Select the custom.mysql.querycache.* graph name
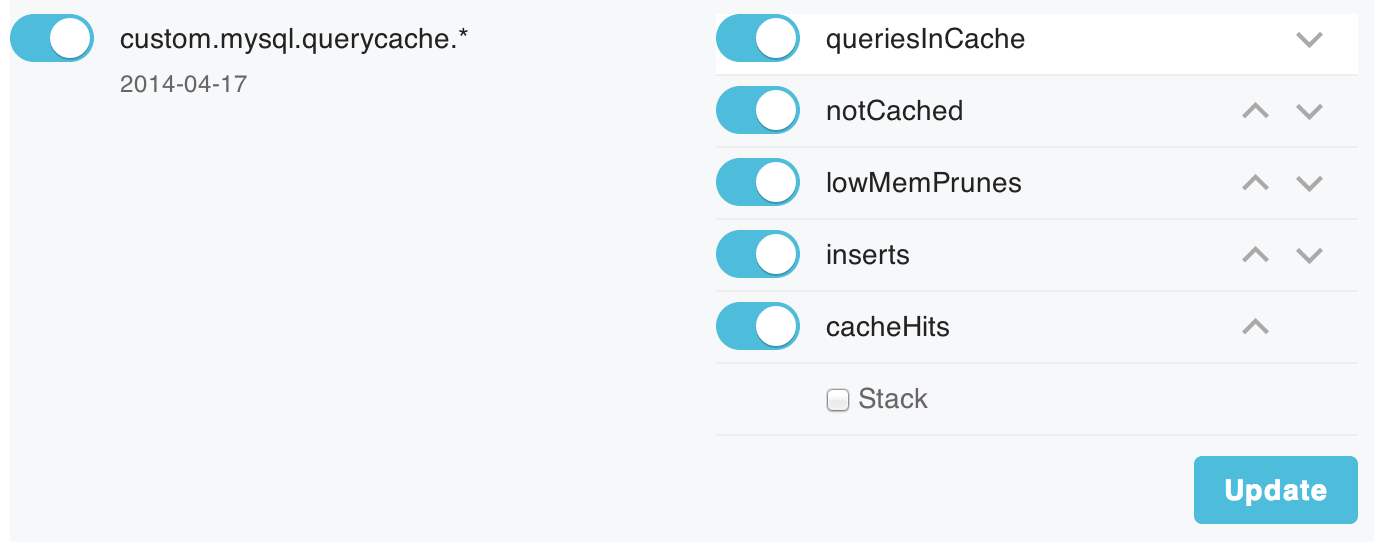The width and height of the screenshot is (1380, 542). click(295, 40)
